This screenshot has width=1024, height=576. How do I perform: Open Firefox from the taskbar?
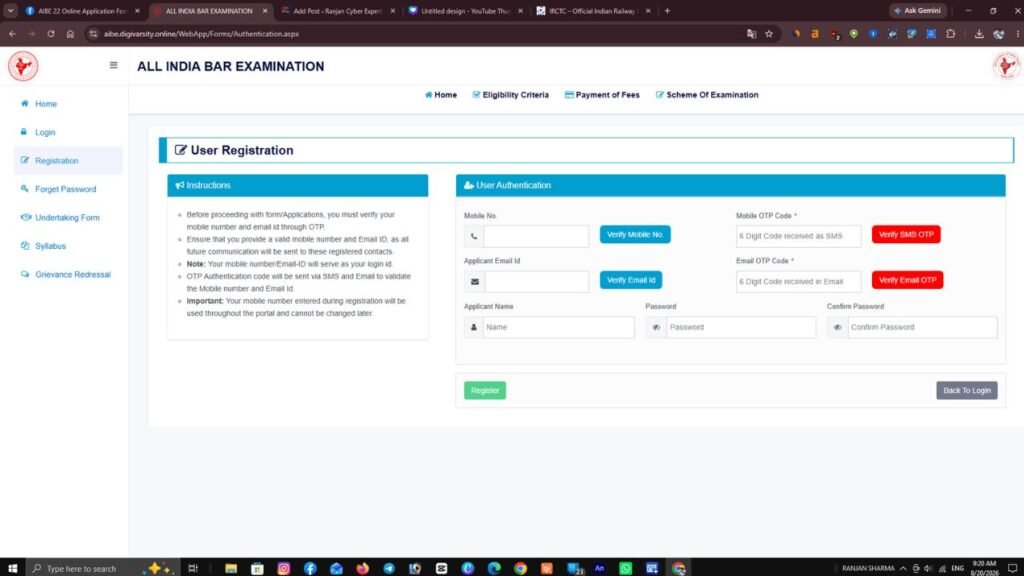(x=362, y=568)
